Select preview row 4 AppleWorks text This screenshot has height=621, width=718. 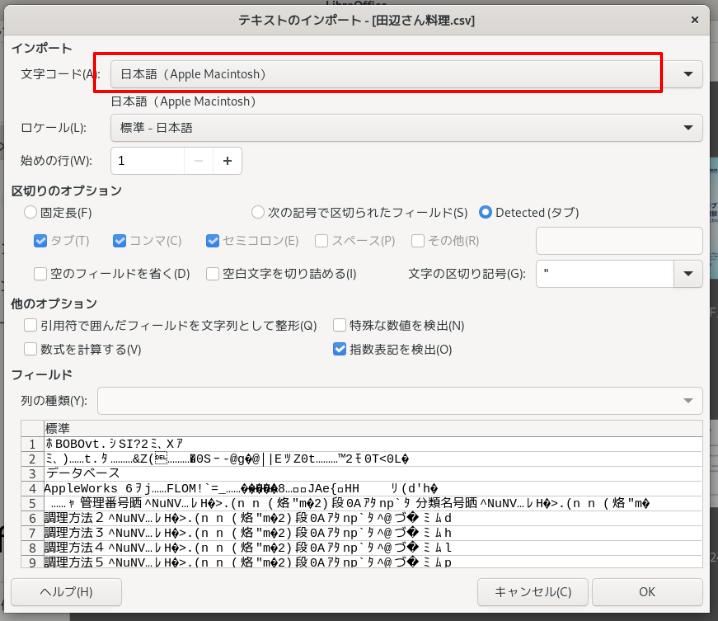pos(373,488)
